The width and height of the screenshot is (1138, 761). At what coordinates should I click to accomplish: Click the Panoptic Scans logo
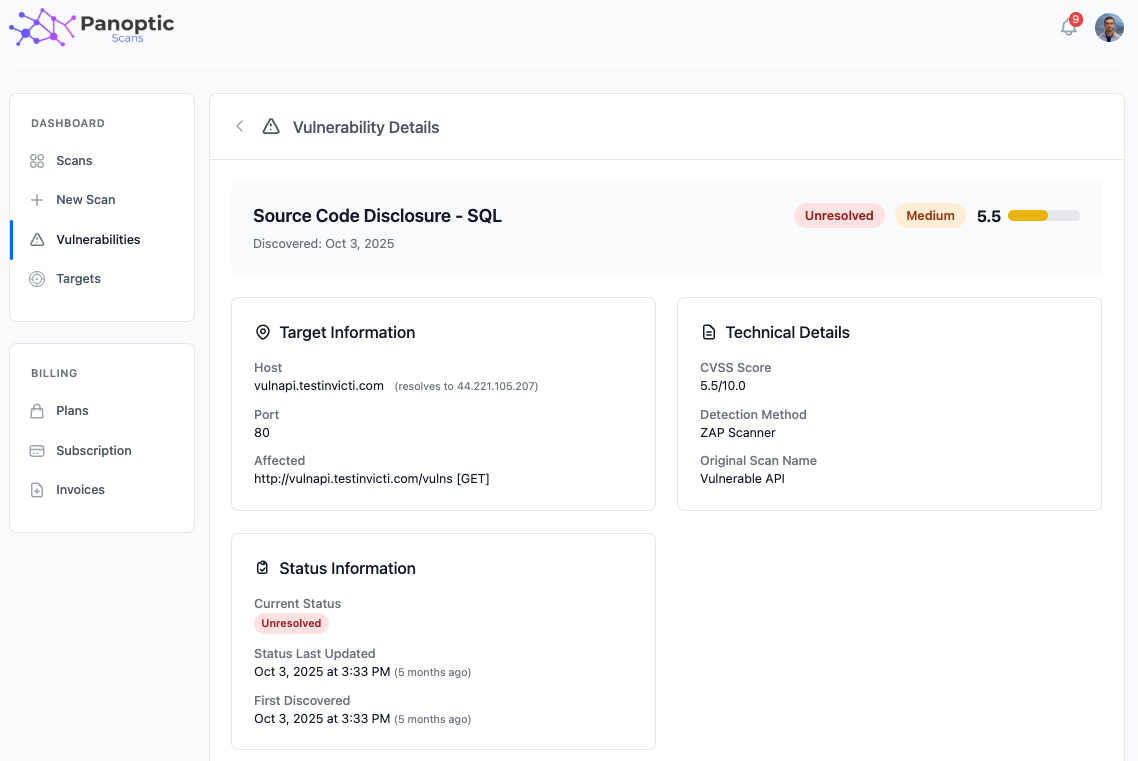click(90, 27)
